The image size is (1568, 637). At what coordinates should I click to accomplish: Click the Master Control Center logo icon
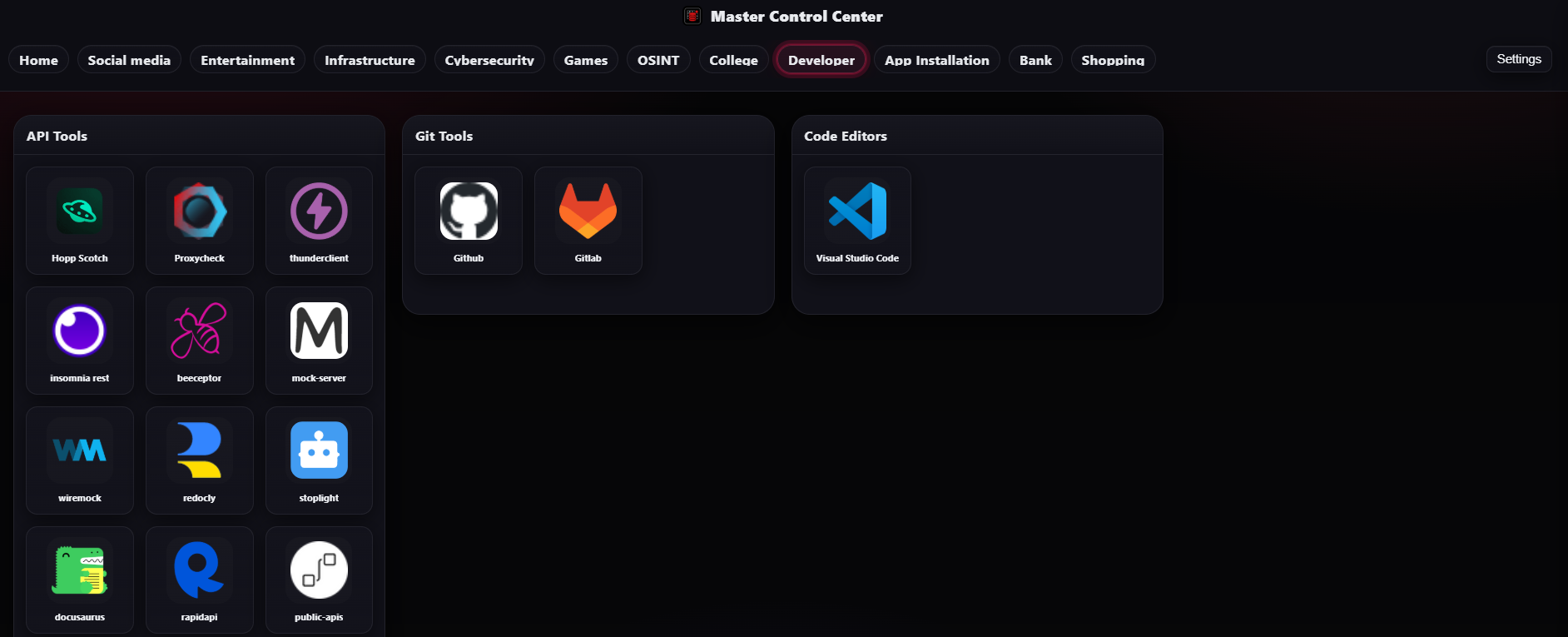point(692,16)
